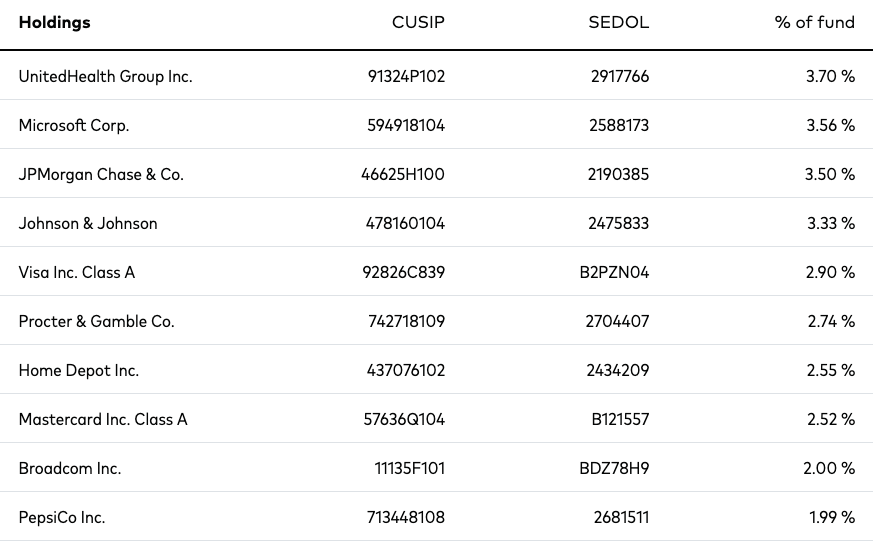Click PepsiCo's 1.99 % fund value
The width and height of the screenshot is (873, 551).
click(x=832, y=517)
